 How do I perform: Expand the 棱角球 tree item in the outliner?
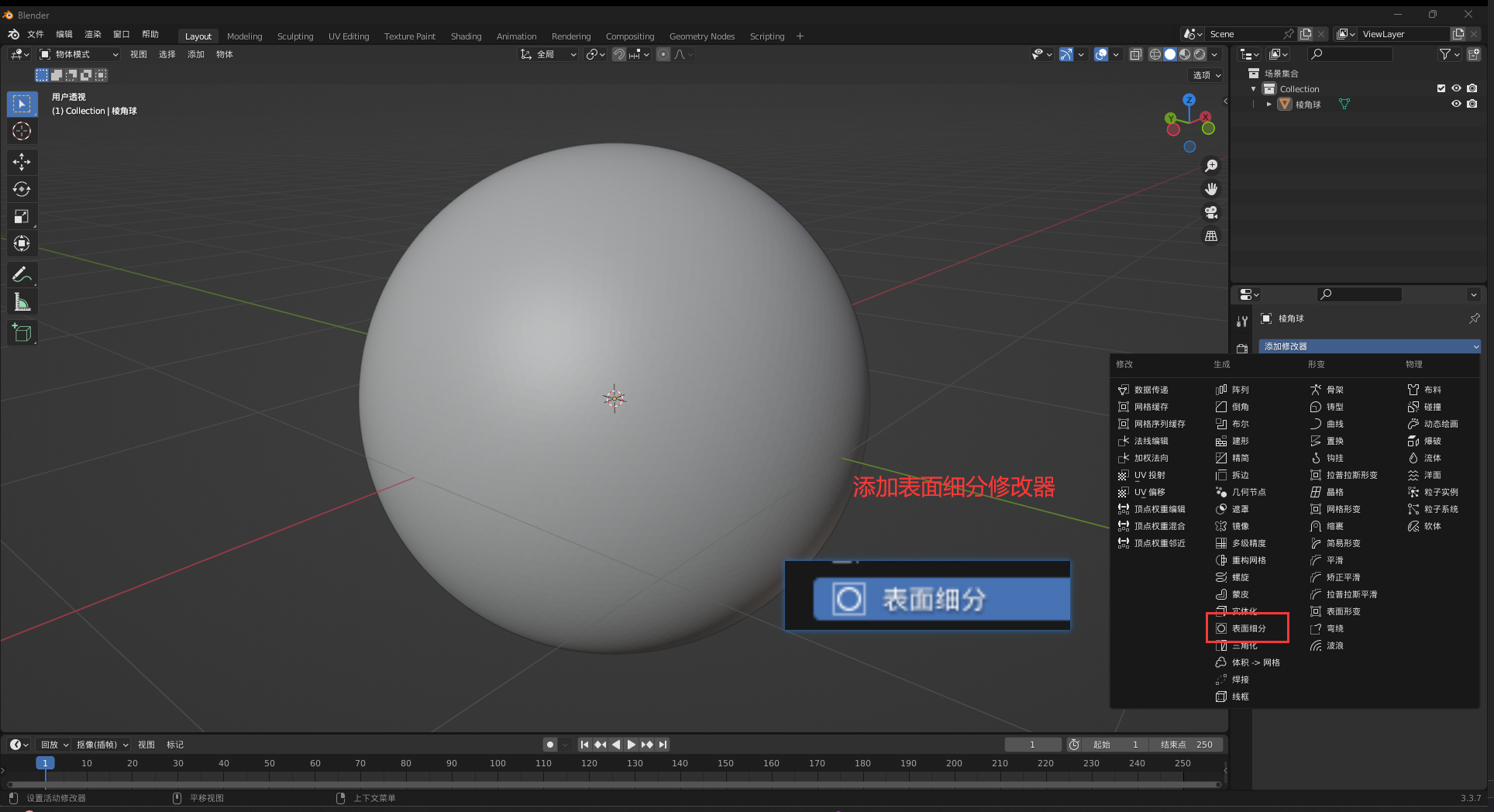tap(1269, 104)
